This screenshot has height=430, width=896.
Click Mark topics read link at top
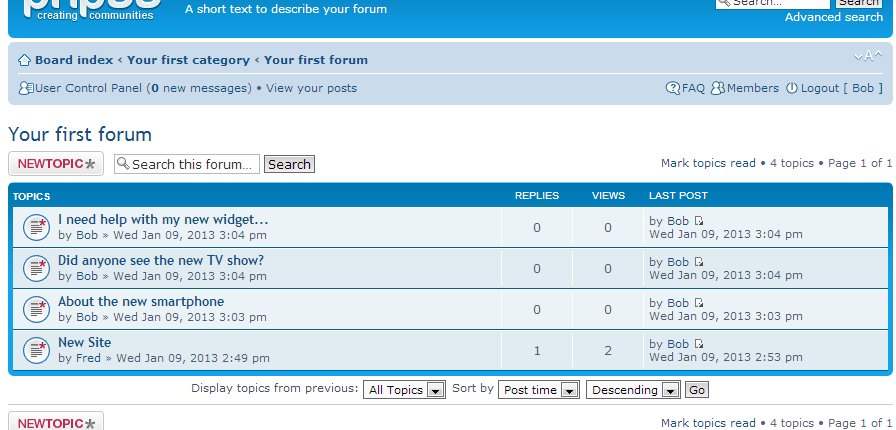click(x=708, y=163)
